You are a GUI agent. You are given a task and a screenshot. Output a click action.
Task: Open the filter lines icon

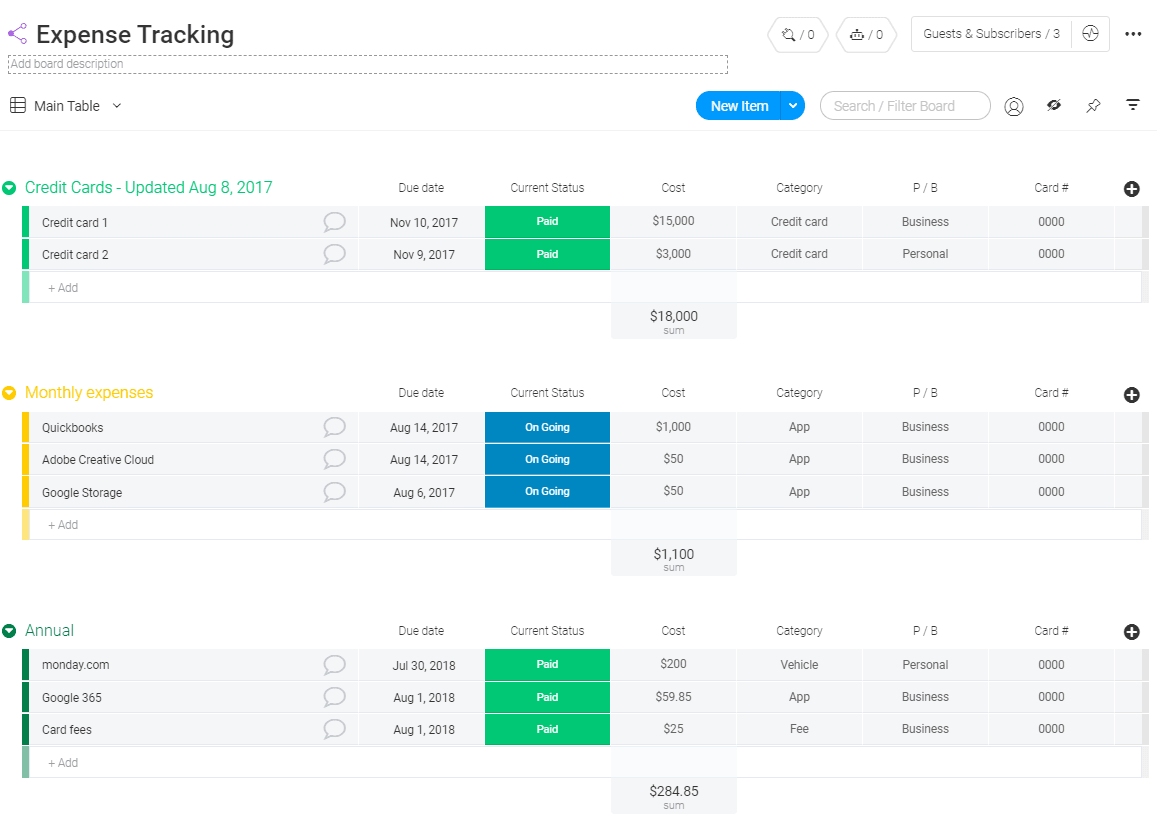pos(1133,105)
